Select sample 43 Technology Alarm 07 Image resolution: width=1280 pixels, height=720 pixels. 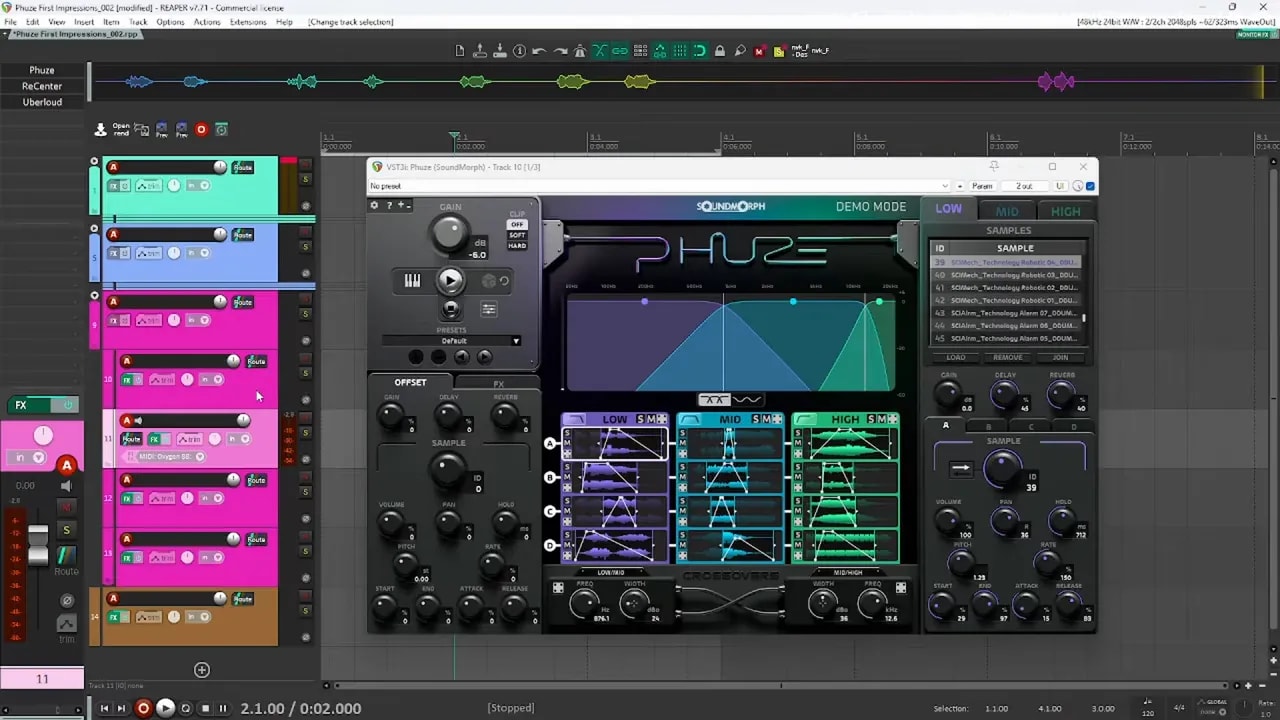tap(1005, 312)
